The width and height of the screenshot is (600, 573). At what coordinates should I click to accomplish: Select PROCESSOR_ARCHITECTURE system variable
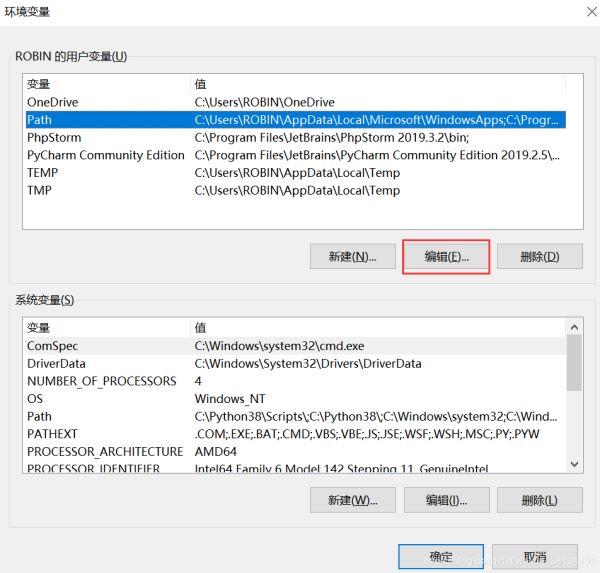tap(296, 452)
